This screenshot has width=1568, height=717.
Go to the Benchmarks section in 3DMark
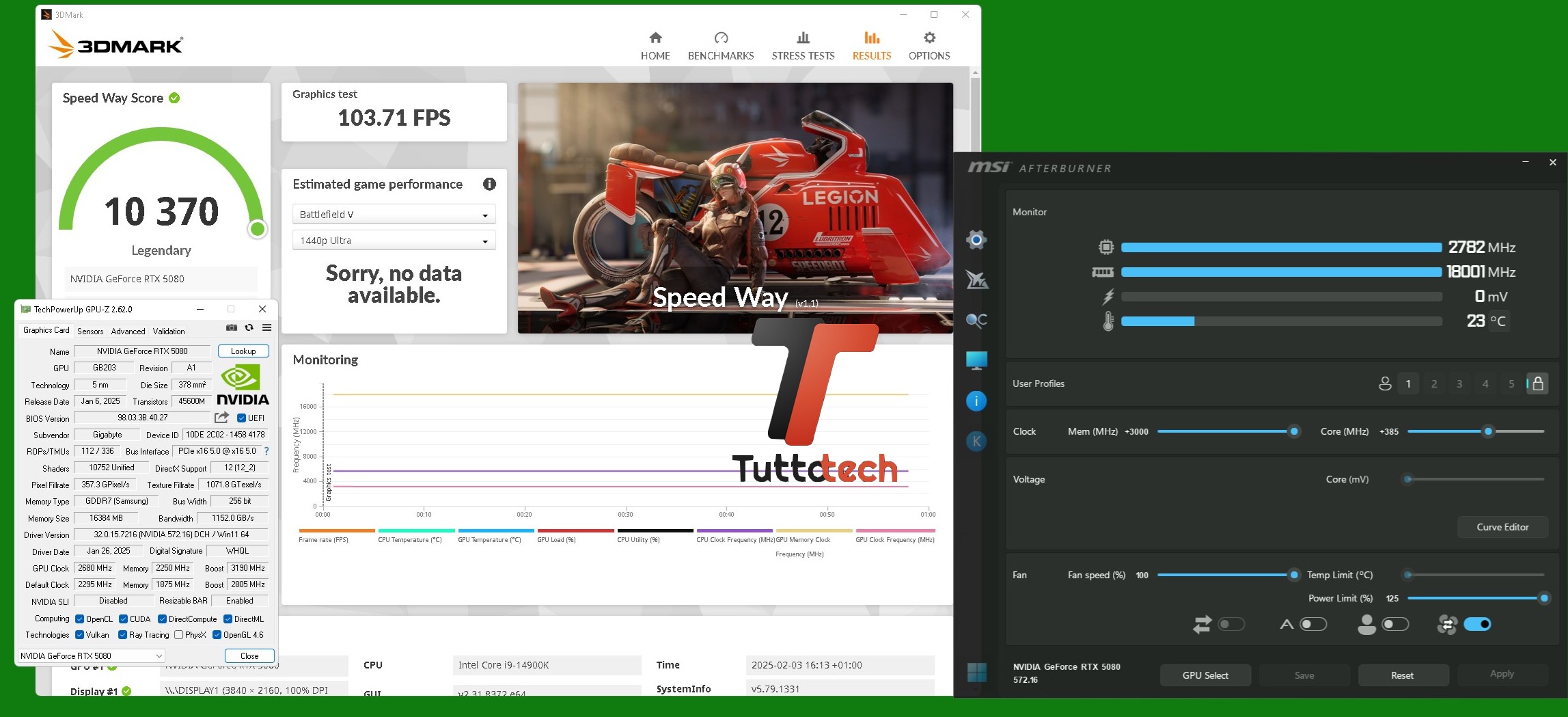[x=720, y=46]
